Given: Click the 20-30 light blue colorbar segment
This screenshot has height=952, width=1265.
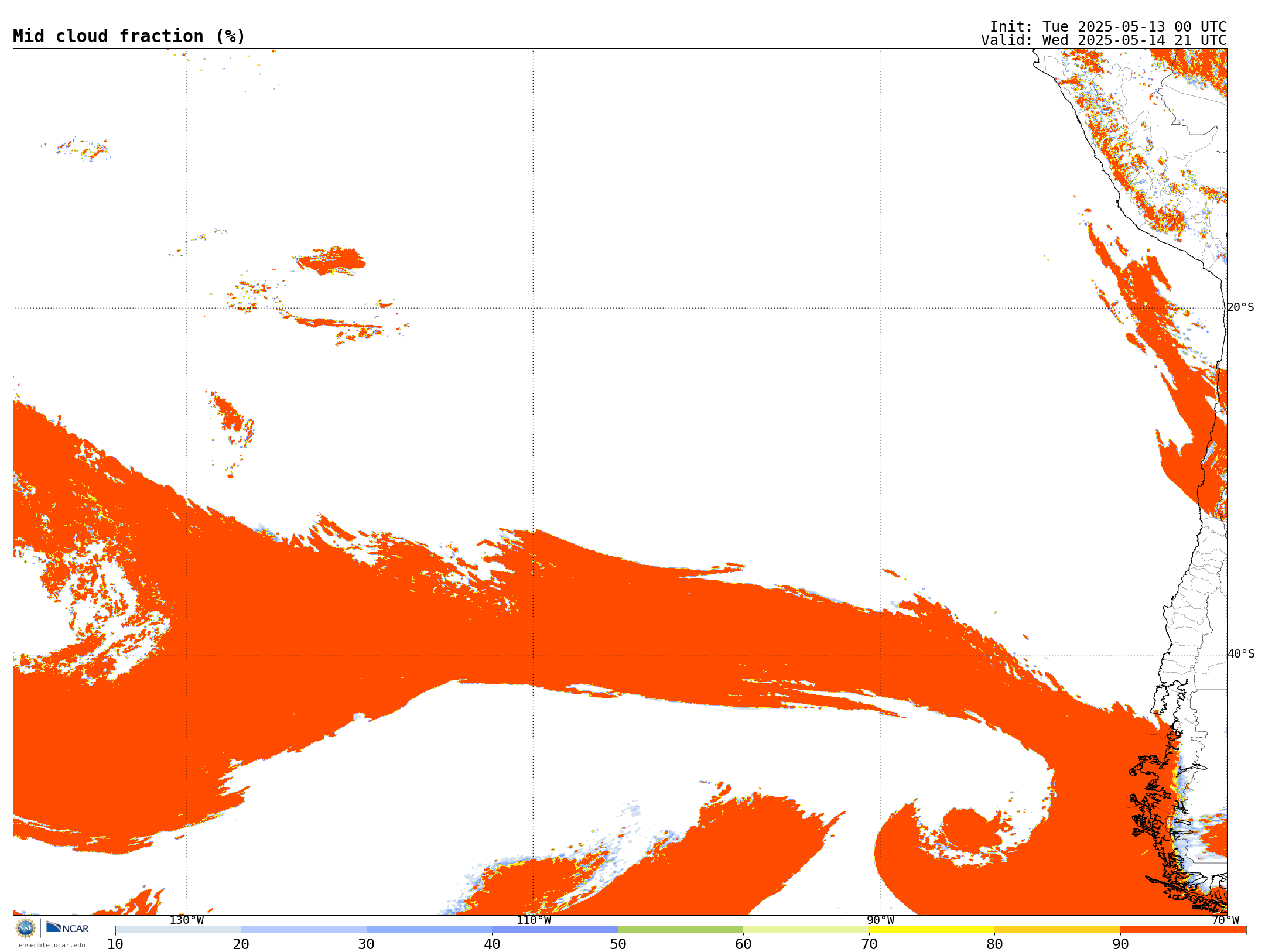Looking at the screenshot, I should (303, 930).
